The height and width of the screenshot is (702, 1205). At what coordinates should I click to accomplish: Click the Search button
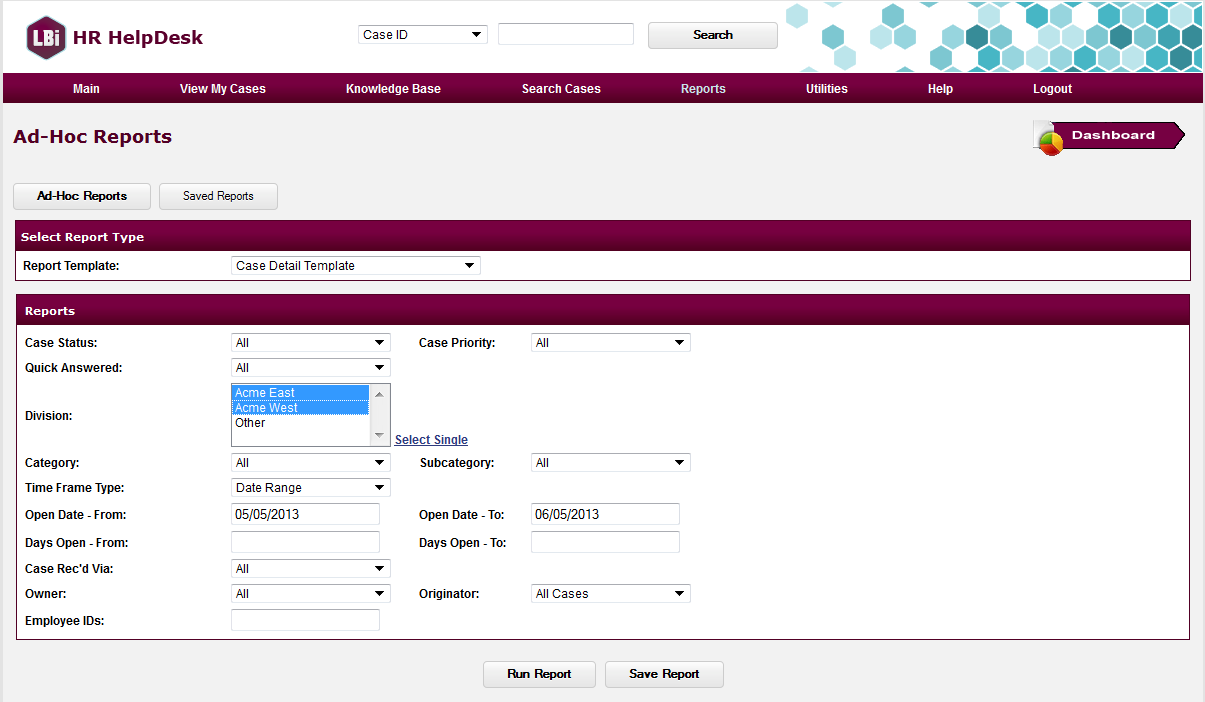click(x=713, y=35)
